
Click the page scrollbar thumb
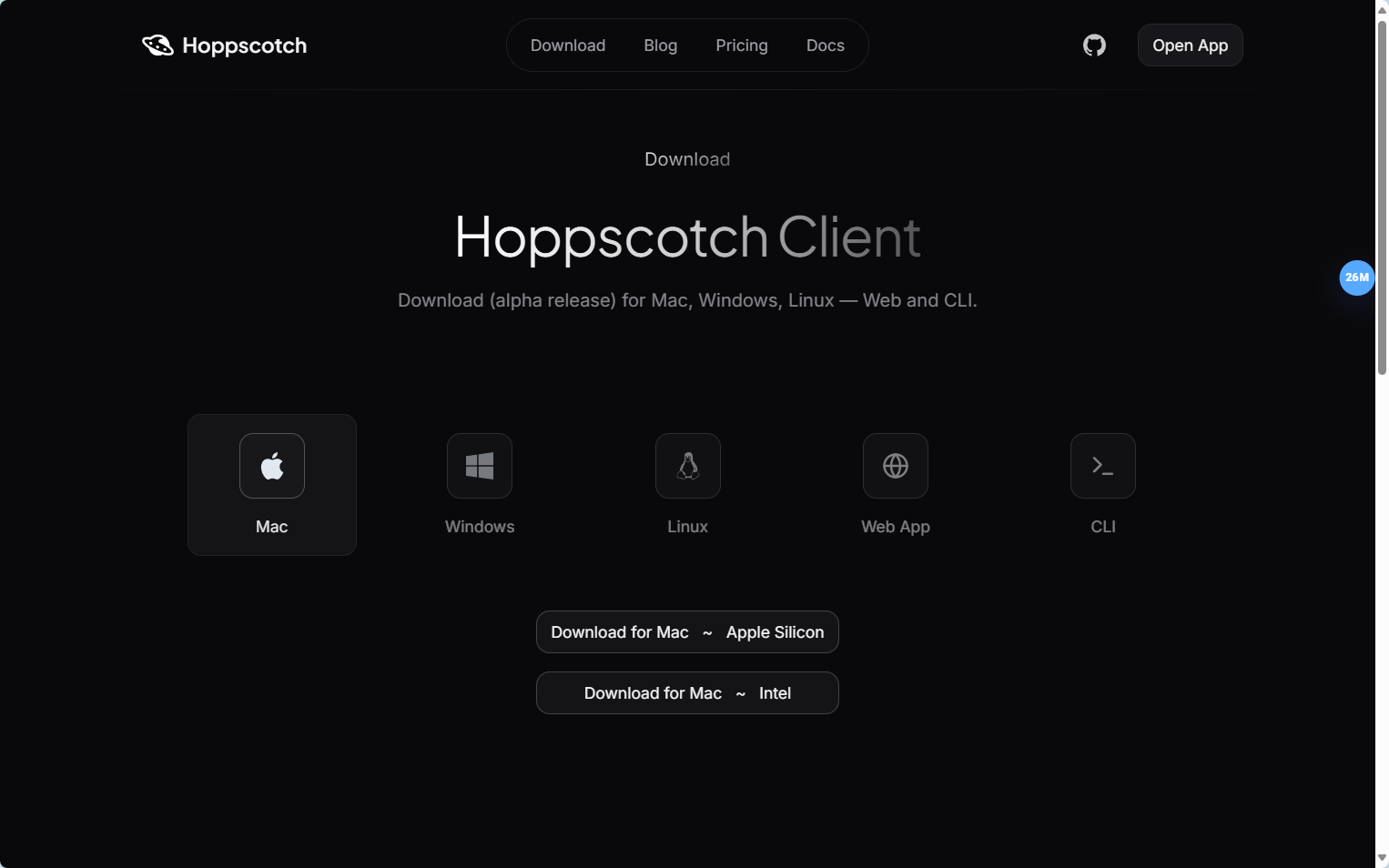point(1382,197)
